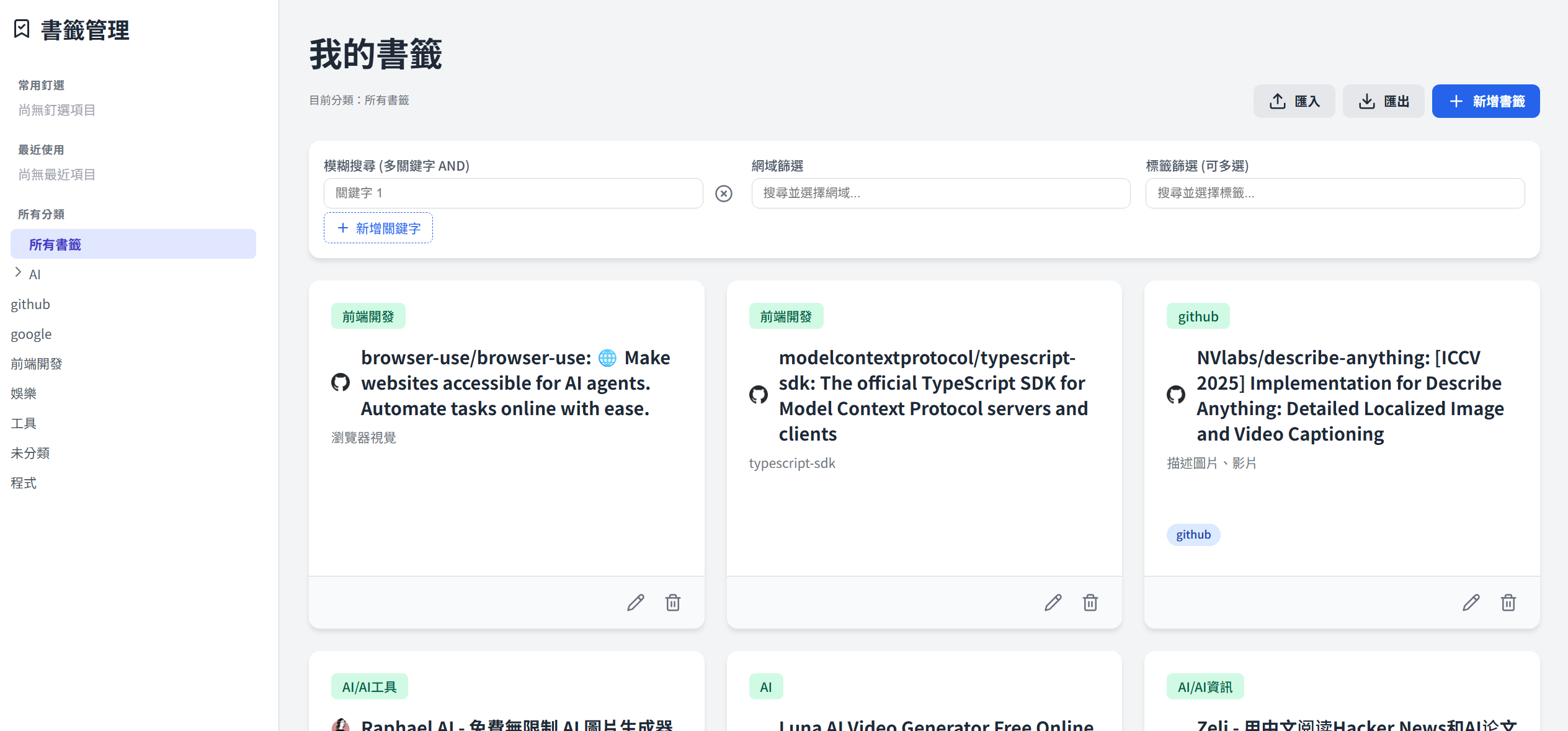Delete the NVlabs describe-anything bookmark

tap(1508, 603)
